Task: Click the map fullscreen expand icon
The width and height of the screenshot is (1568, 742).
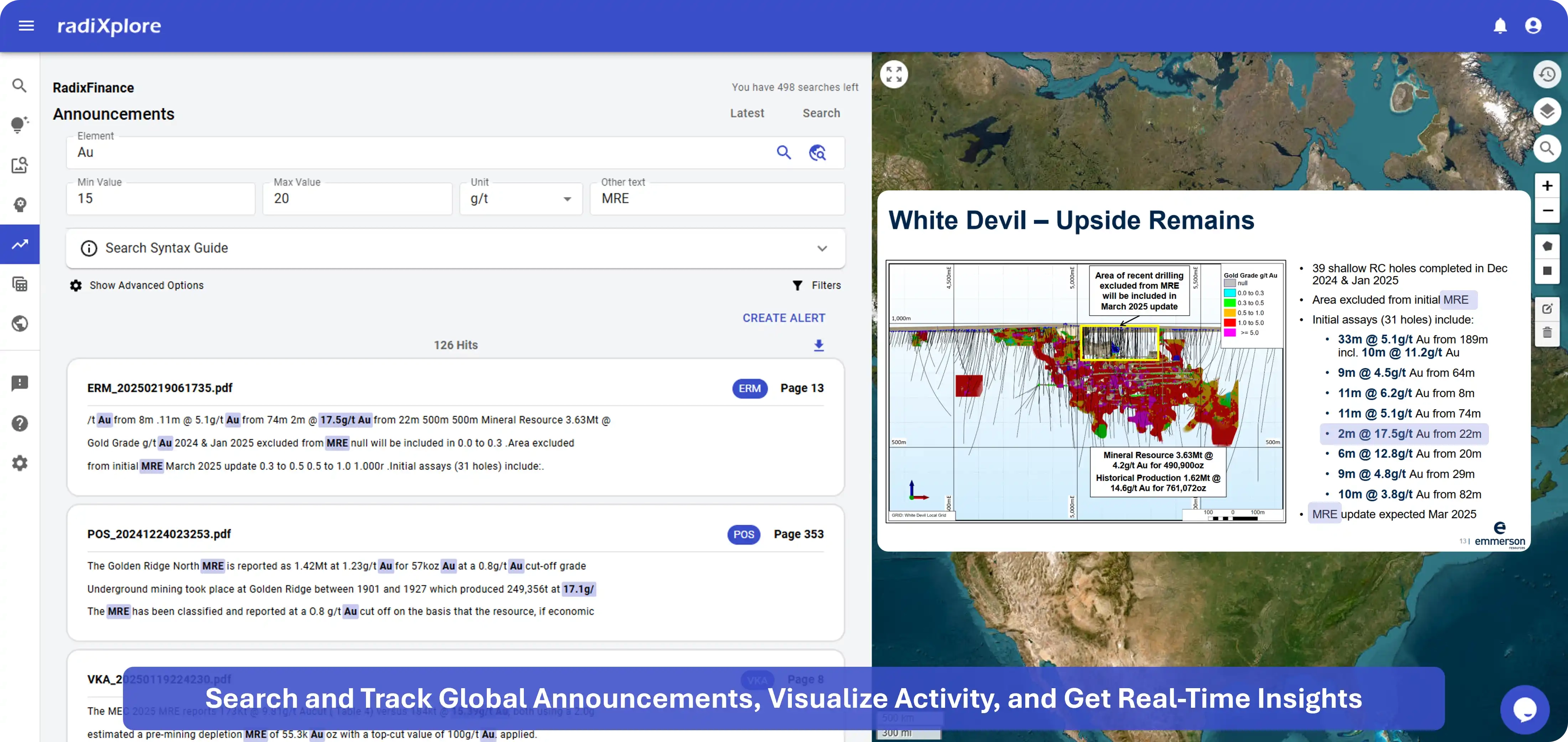Action: click(x=893, y=74)
